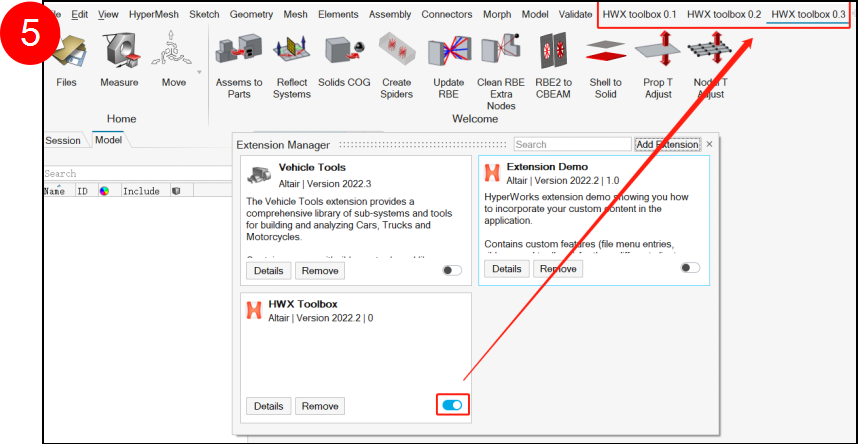Screen dimensions: 858x444
Task: Run the Solids COG tool
Action: (344, 50)
